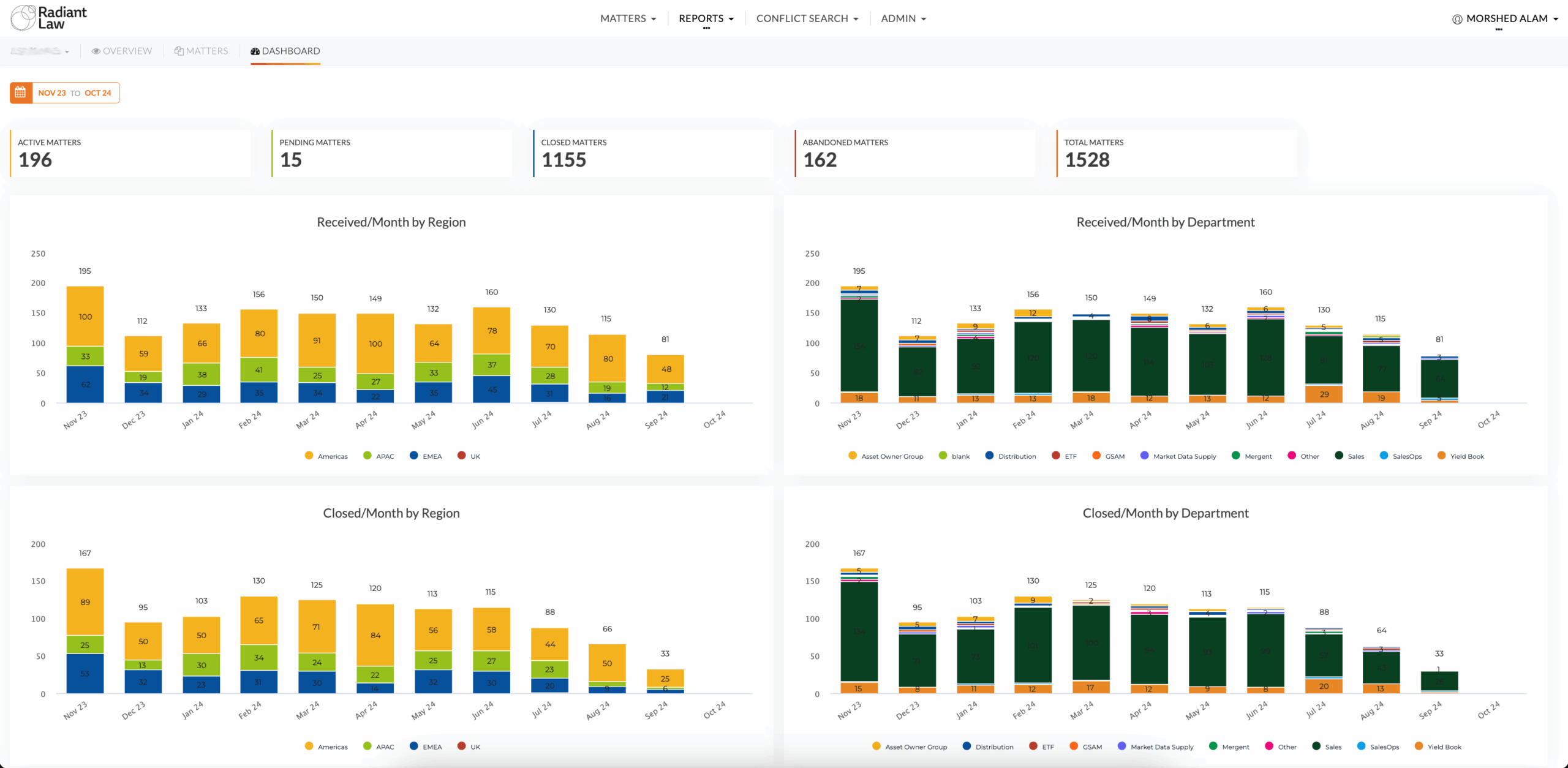The height and width of the screenshot is (768, 1568).
Task: Open the MATTERS dropdown menu
Action: [x=628, y=18]
